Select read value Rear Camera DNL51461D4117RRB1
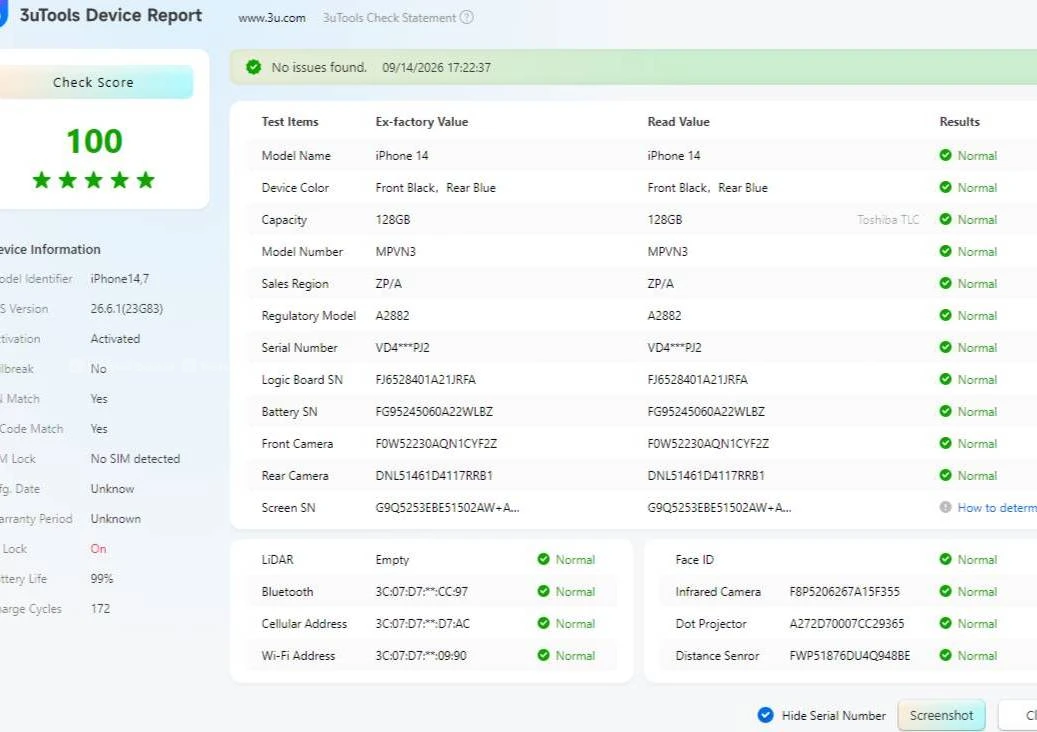1037x732 pixels. point(706,475)
